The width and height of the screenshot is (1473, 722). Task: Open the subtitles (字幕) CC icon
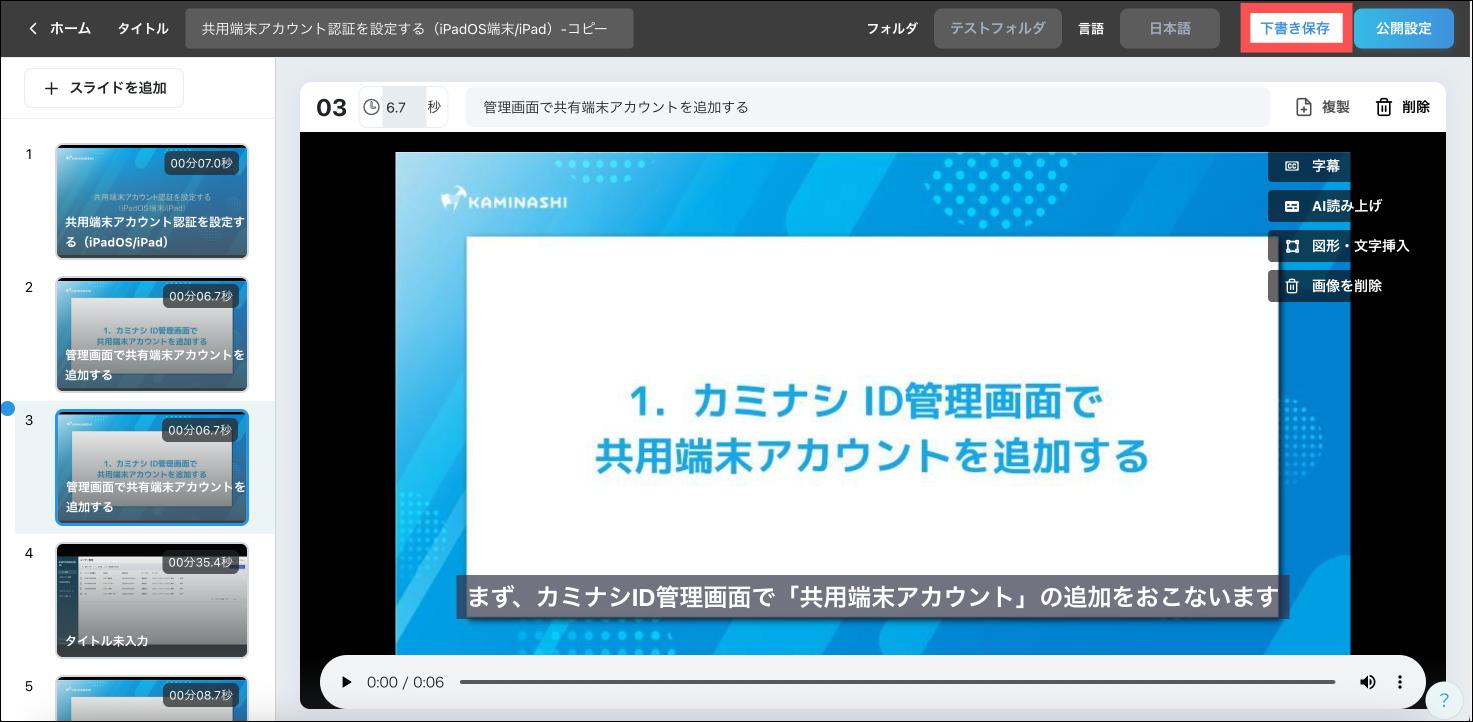point(1292,166)
